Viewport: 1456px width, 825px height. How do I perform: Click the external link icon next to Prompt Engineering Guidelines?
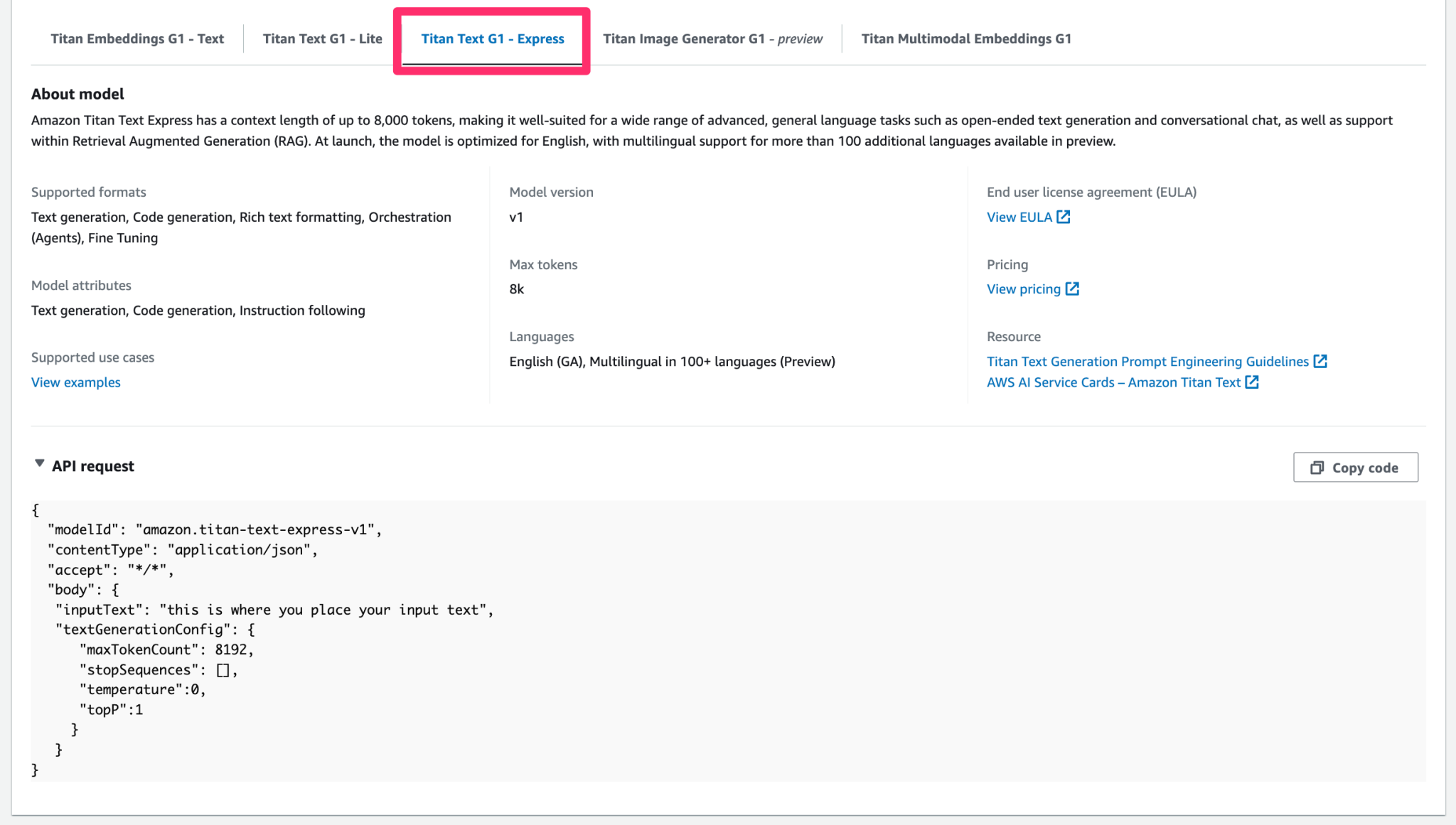coord(1320,361)
